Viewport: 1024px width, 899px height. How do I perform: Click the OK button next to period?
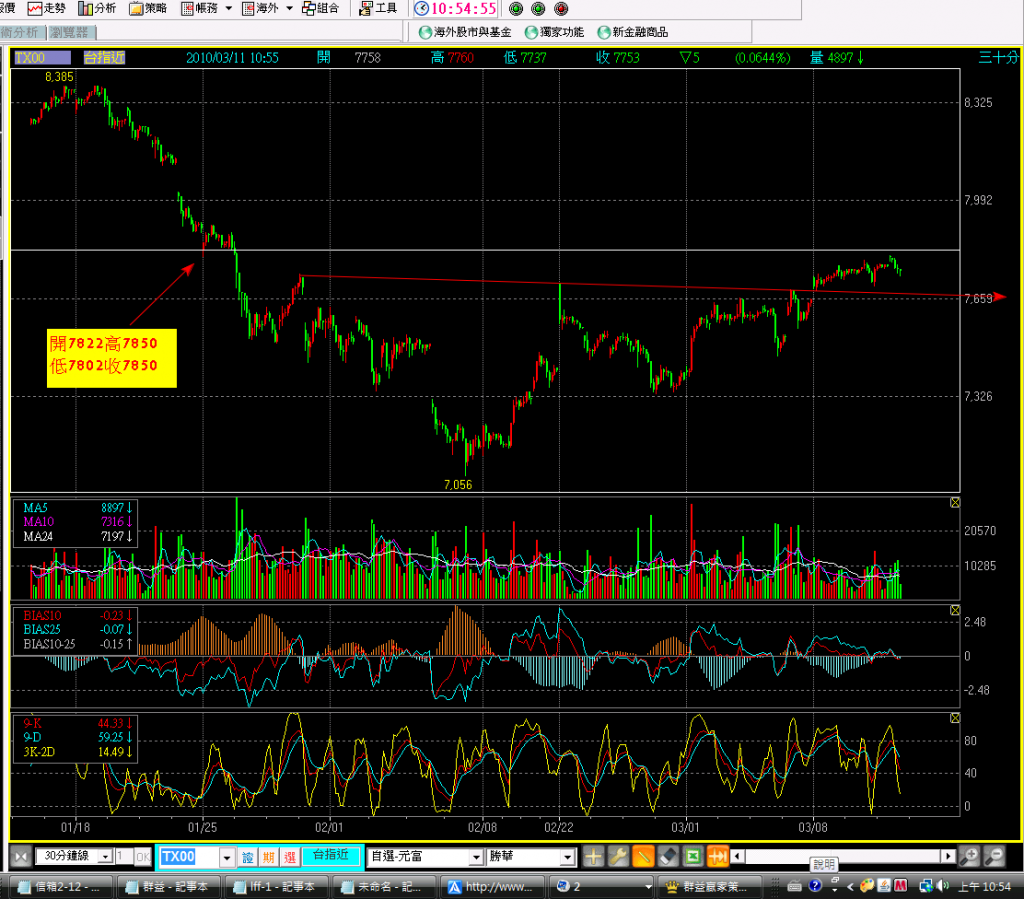[x=143, y=856]
